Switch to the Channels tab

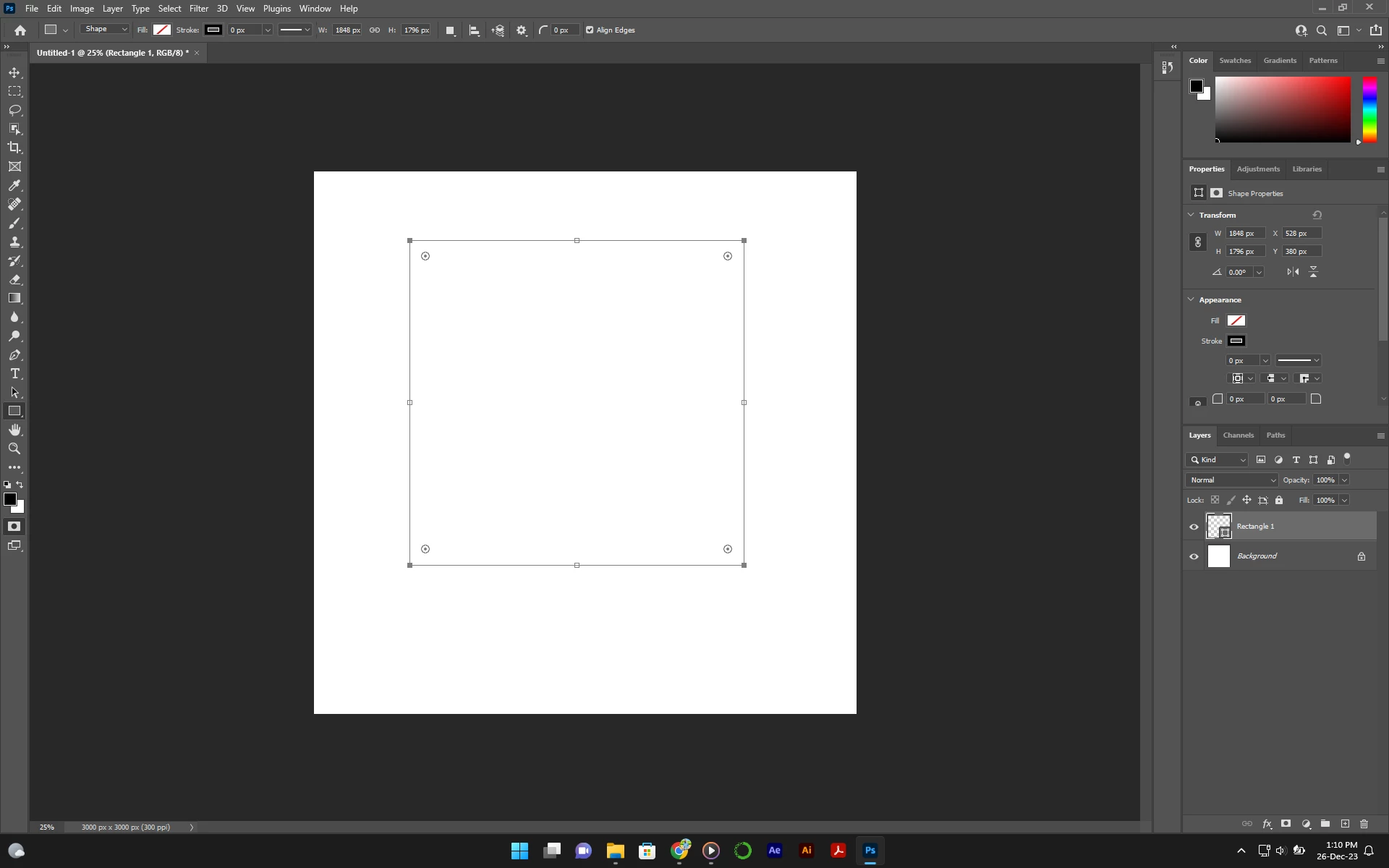pos(1238,435)
